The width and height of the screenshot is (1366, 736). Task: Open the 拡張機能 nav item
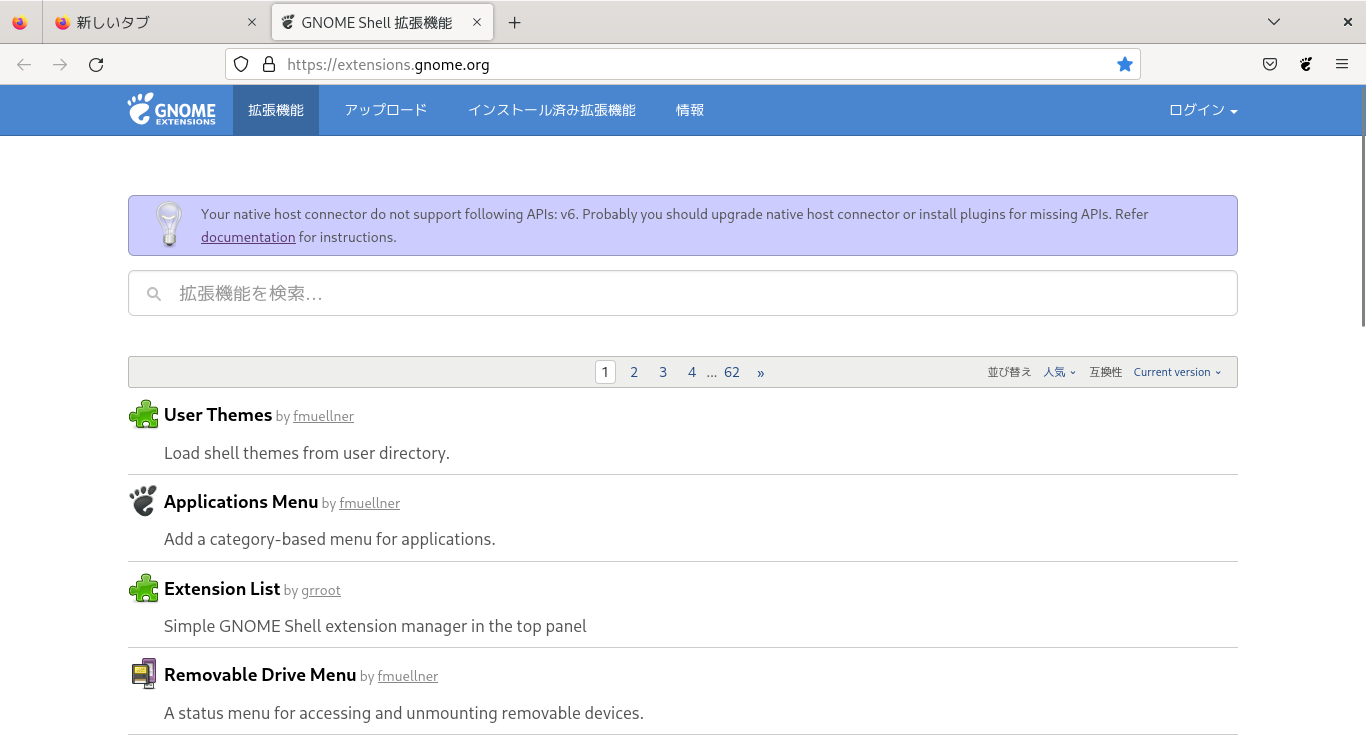[276, 110]
